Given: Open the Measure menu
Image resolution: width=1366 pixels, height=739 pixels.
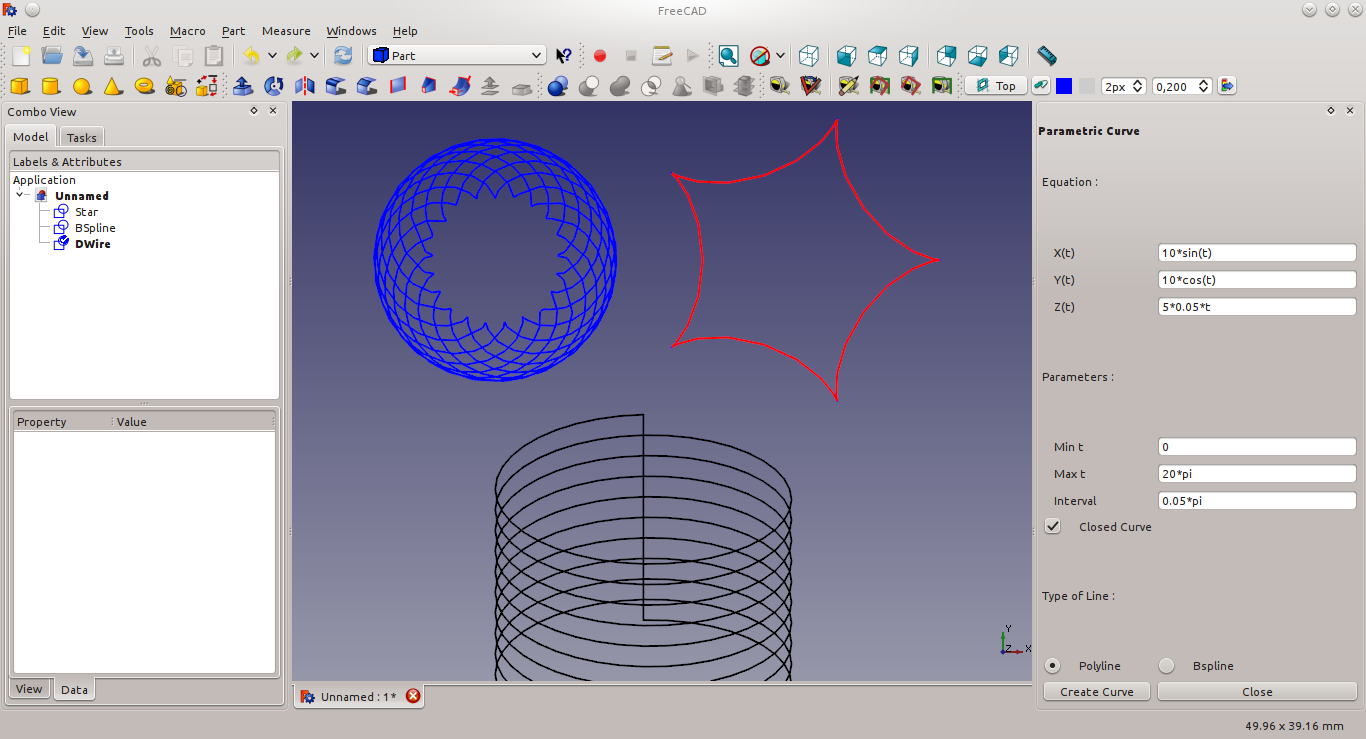Looking at the screenshot, I should tap(286, 31).
